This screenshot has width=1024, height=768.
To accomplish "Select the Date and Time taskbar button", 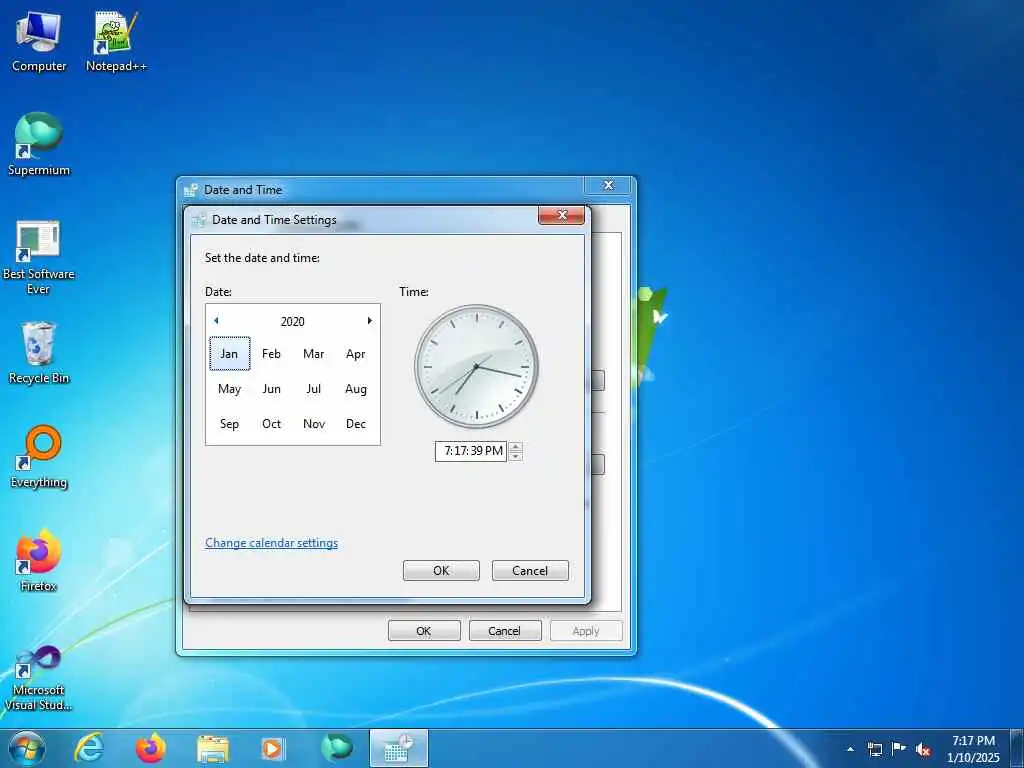I will point(398,748).
